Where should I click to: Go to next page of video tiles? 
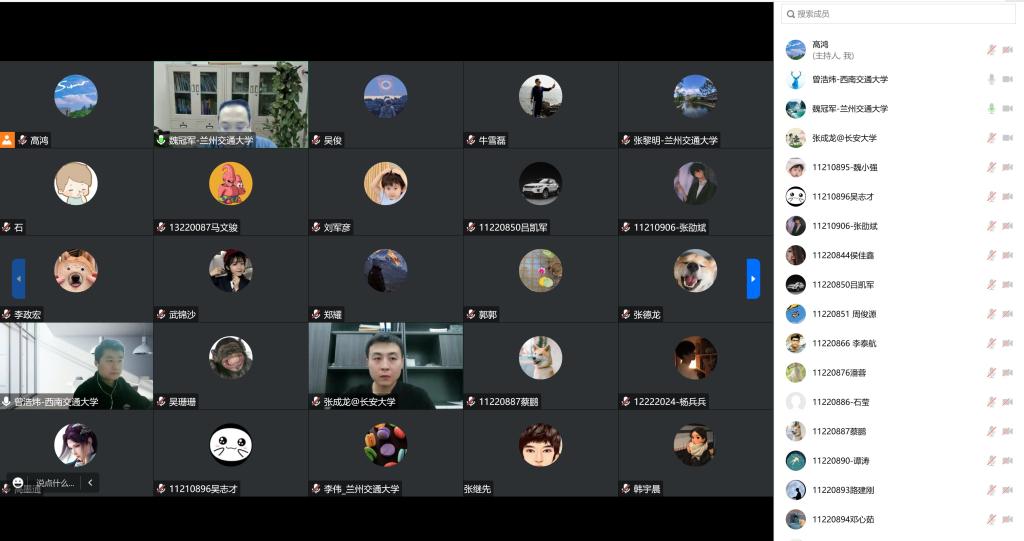753,278
